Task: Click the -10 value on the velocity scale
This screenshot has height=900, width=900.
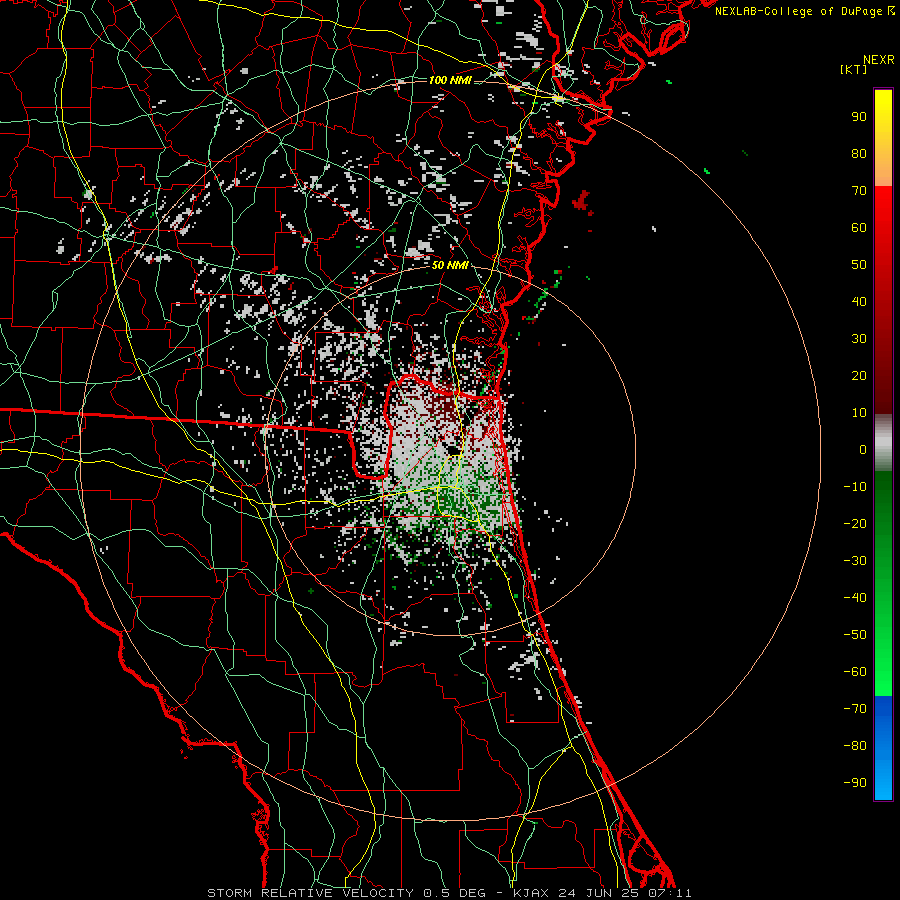Action: [x=855, y=487]
